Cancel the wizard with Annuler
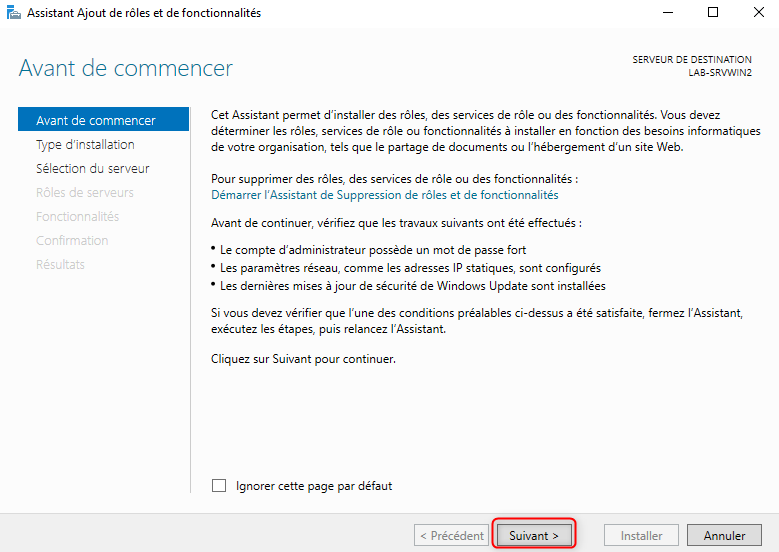 (x=724, y=535)
